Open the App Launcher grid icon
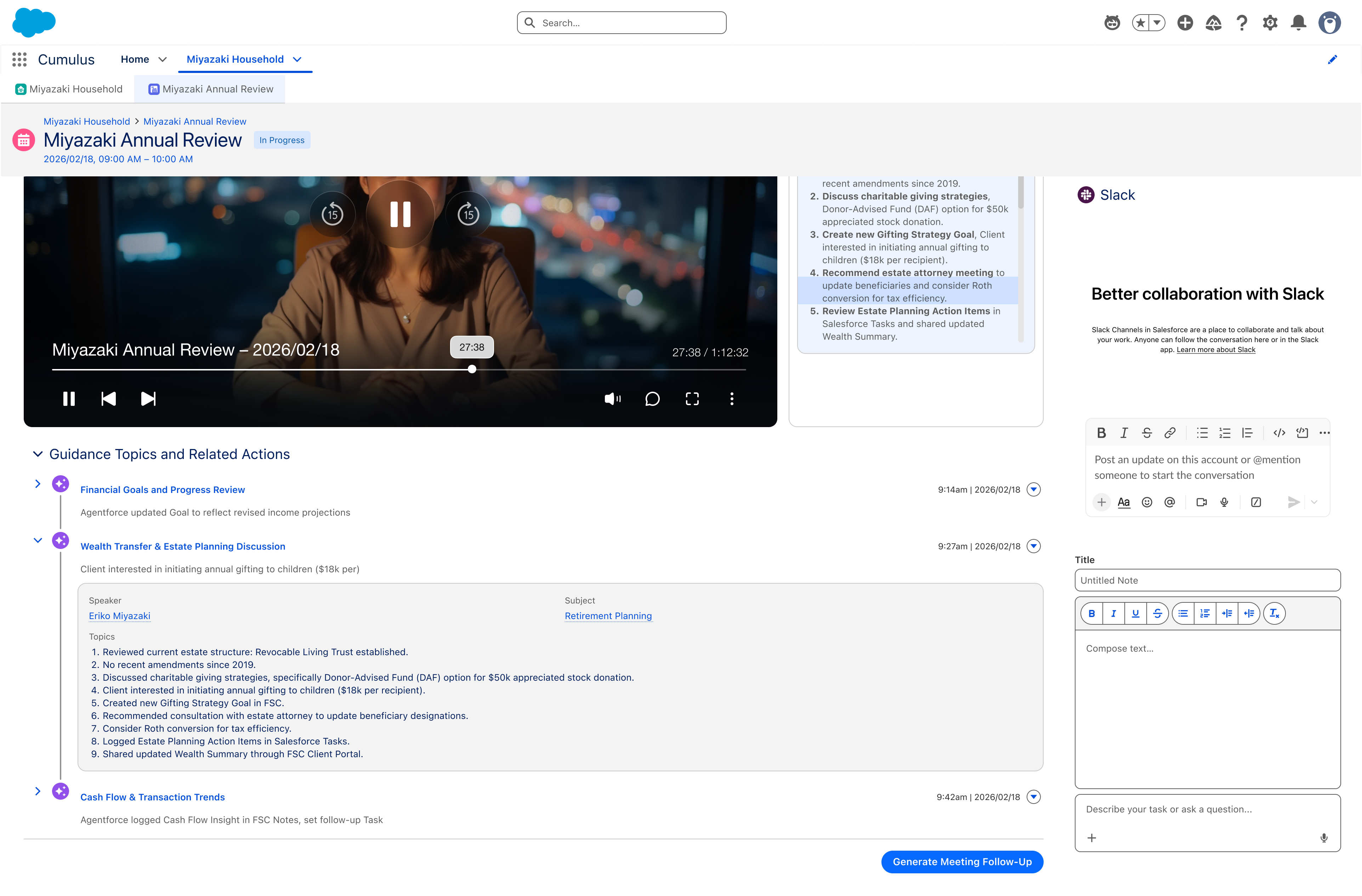The width and height of the screenshot is (1362, 896). click(19, 59)
